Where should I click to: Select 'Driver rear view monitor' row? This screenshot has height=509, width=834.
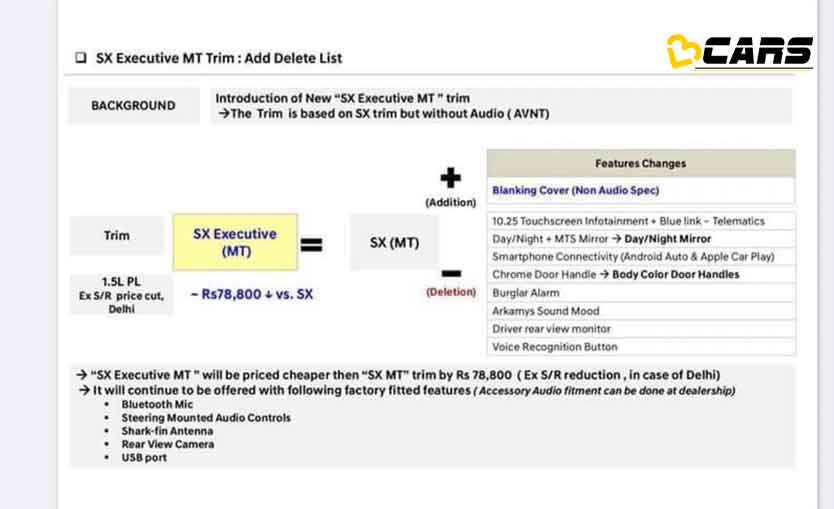pyautogui.click(x=641, y=329)
